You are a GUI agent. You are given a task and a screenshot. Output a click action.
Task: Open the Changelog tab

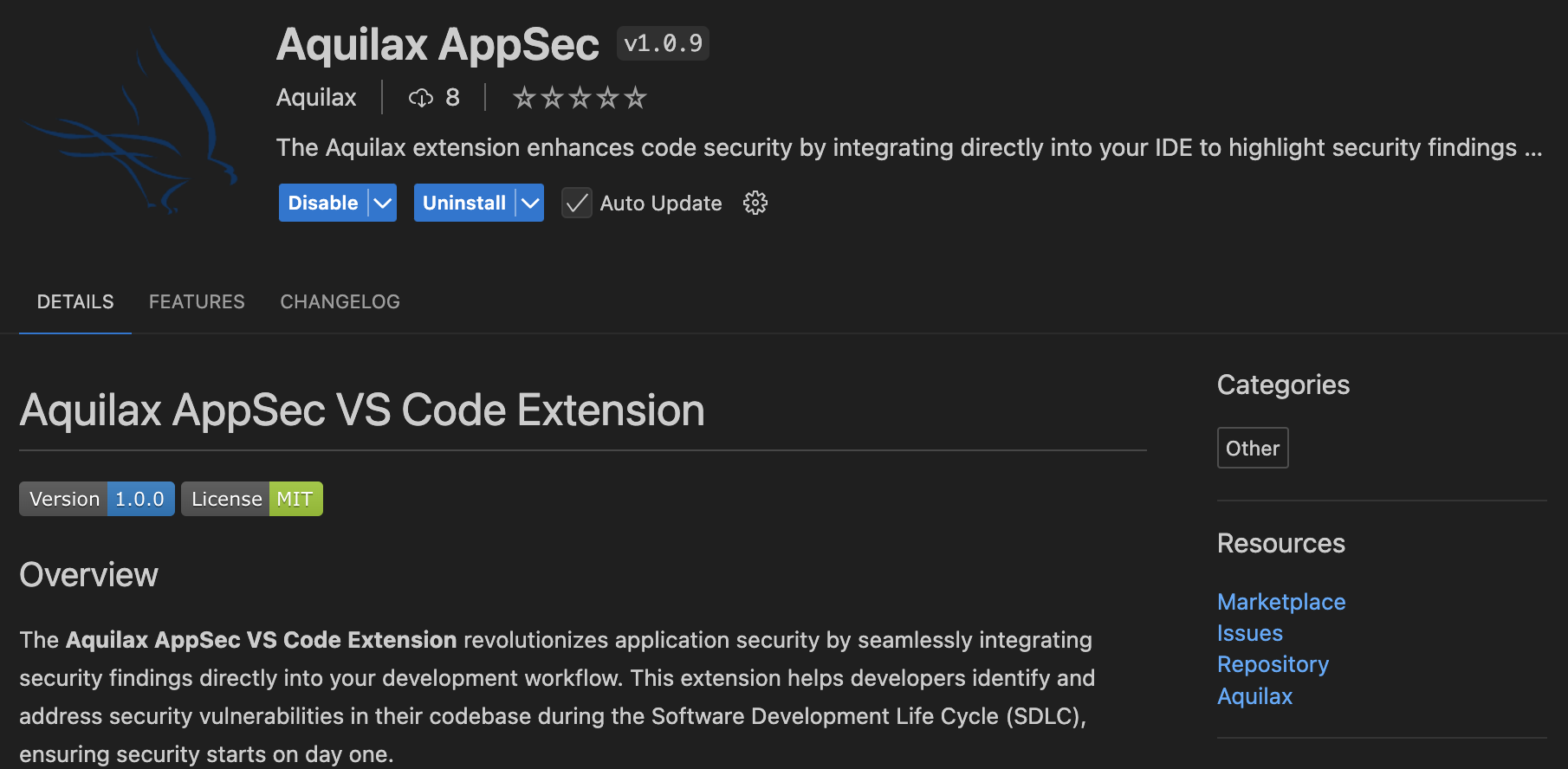[340, 301]
